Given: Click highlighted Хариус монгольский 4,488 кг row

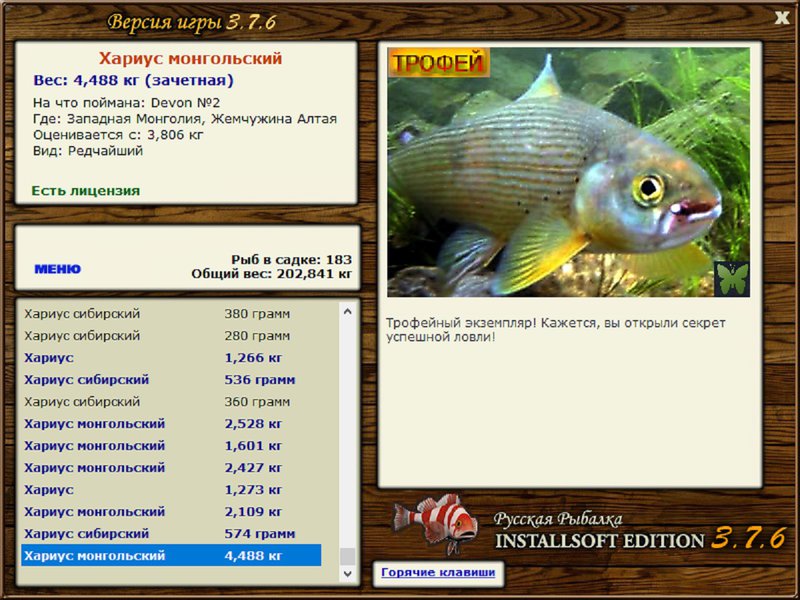Looking at the screenshot, I should pos(171,555).
